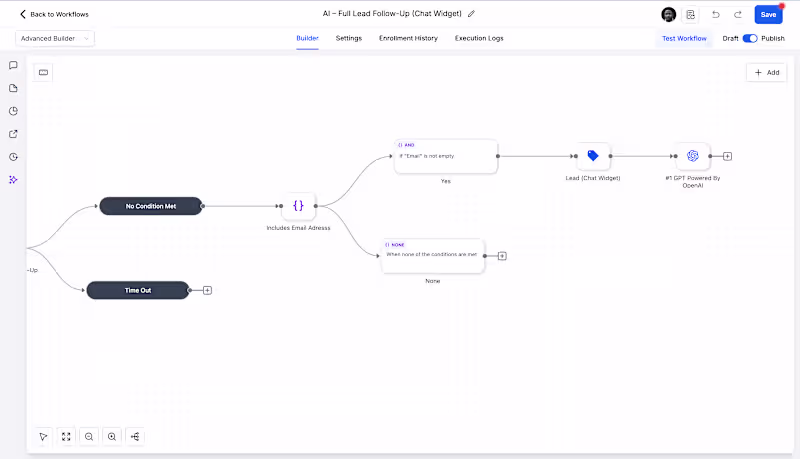Viewport: 800px width, 459px height.
Task: Click the undo arrow icon
Action: [716, 14]
